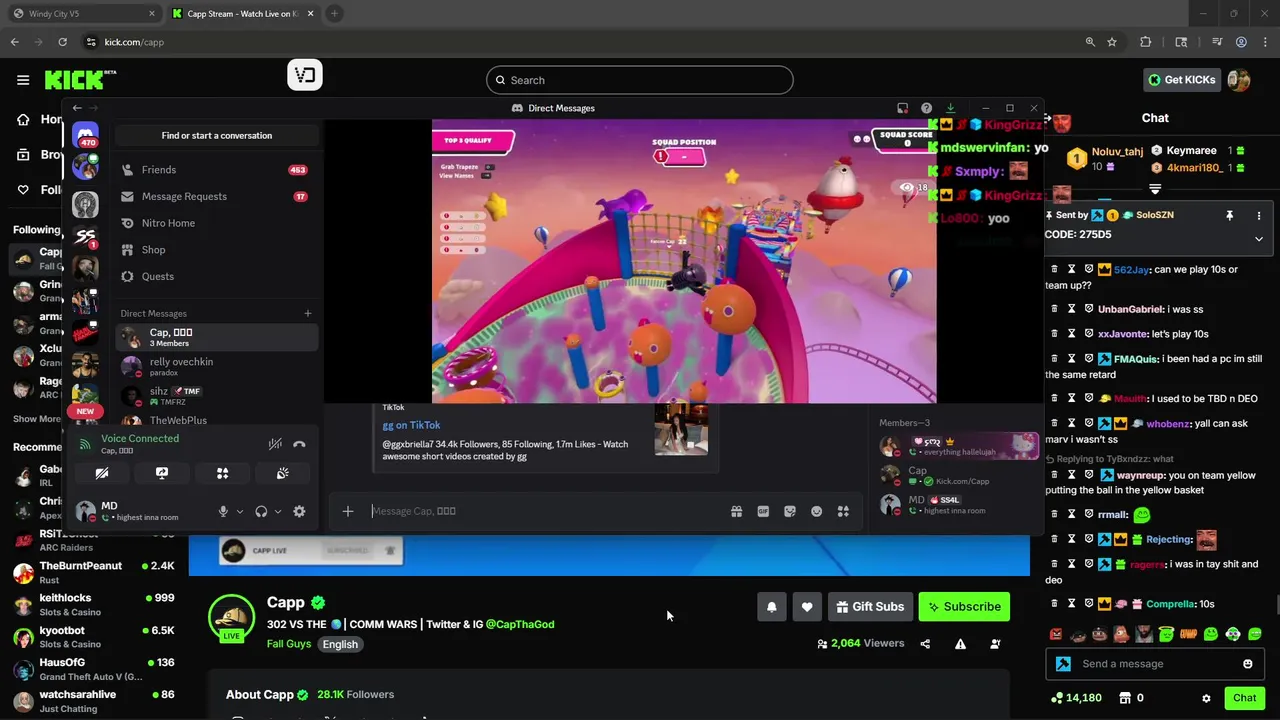Bookmark page with star icon
The height and width of the screenshot is (720, 1280).
1112,42
